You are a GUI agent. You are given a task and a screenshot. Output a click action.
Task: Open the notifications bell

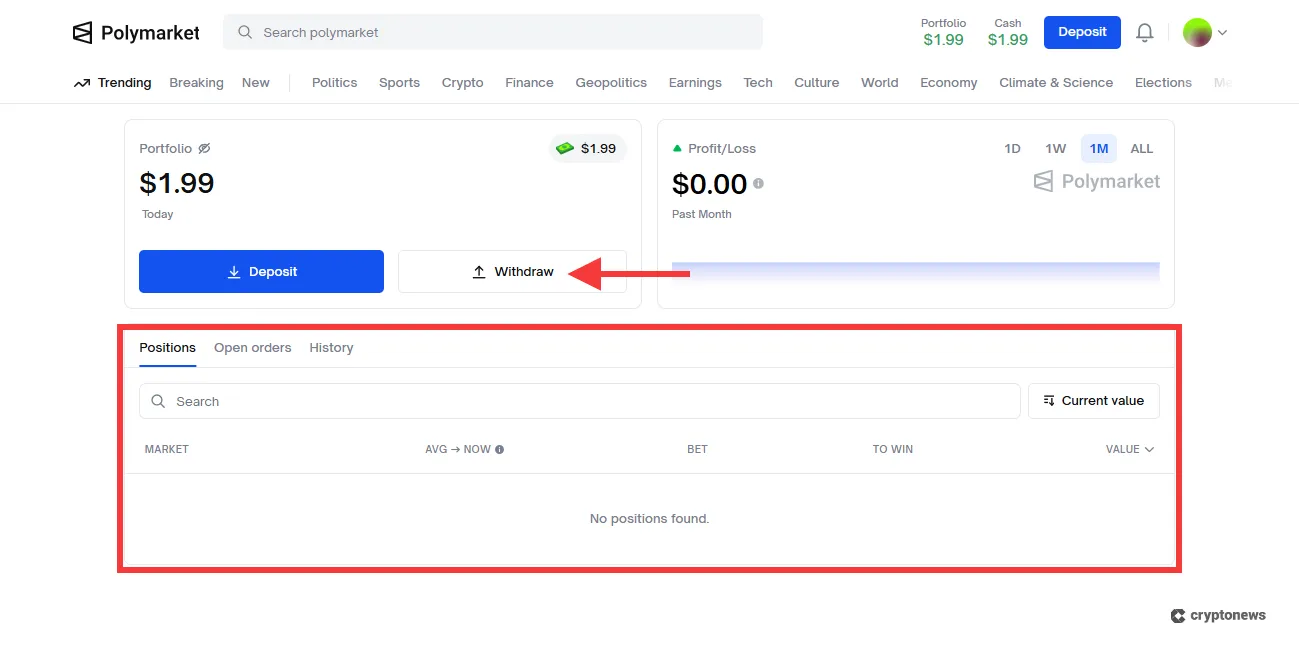pos(1144,32)
